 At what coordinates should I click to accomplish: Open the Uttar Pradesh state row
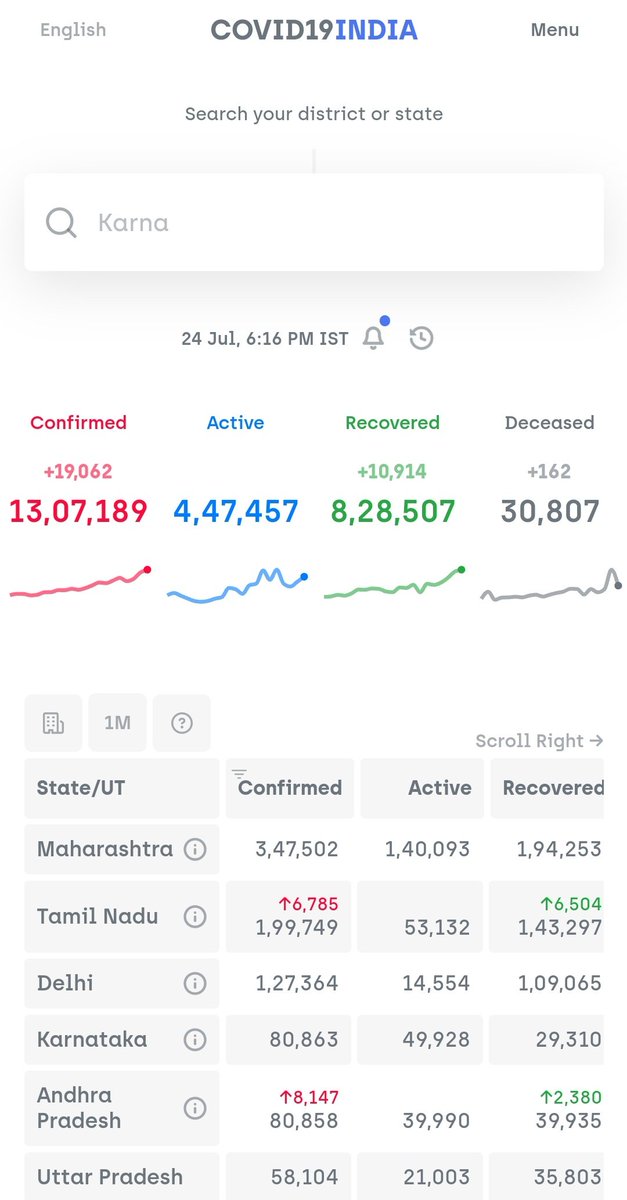point(314,1175)
